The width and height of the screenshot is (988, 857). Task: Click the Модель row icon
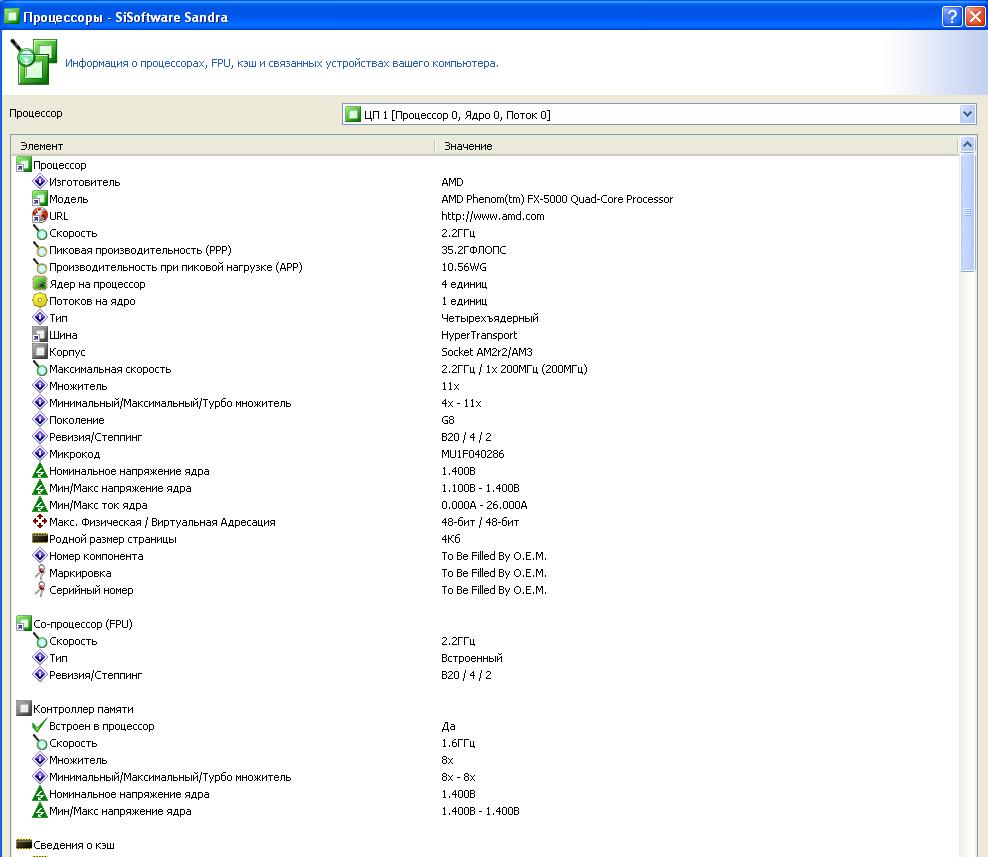coord(40,198)
